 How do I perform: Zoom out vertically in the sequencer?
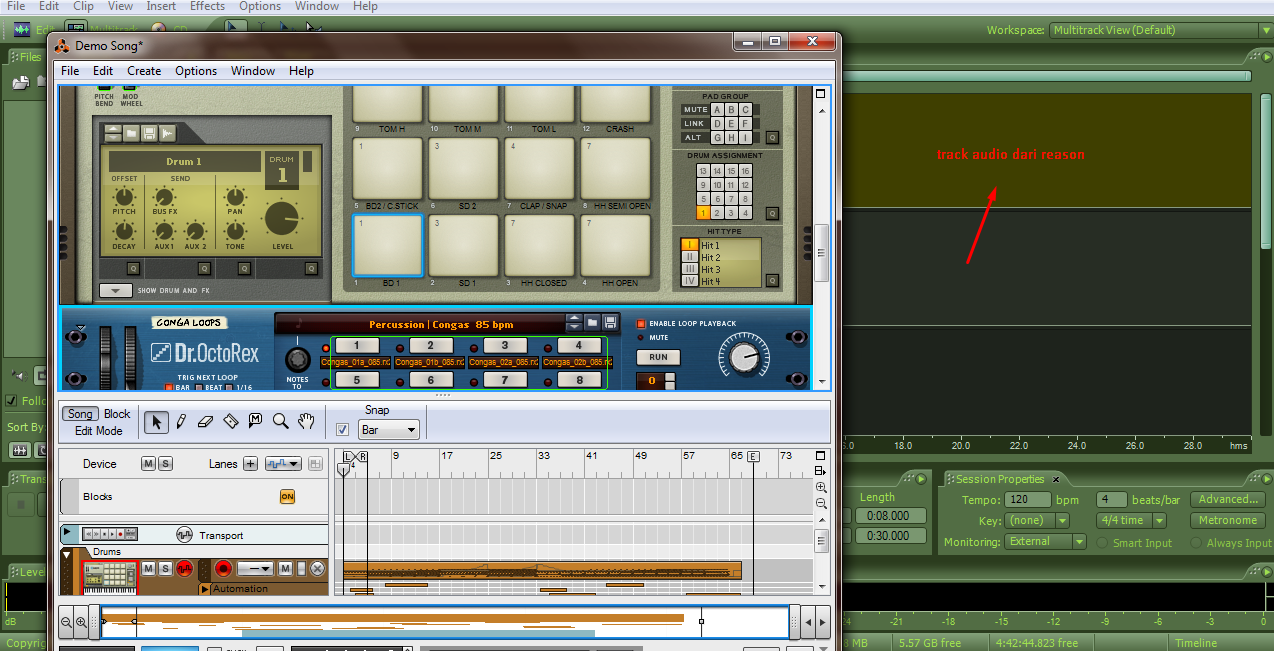[821, 503]
